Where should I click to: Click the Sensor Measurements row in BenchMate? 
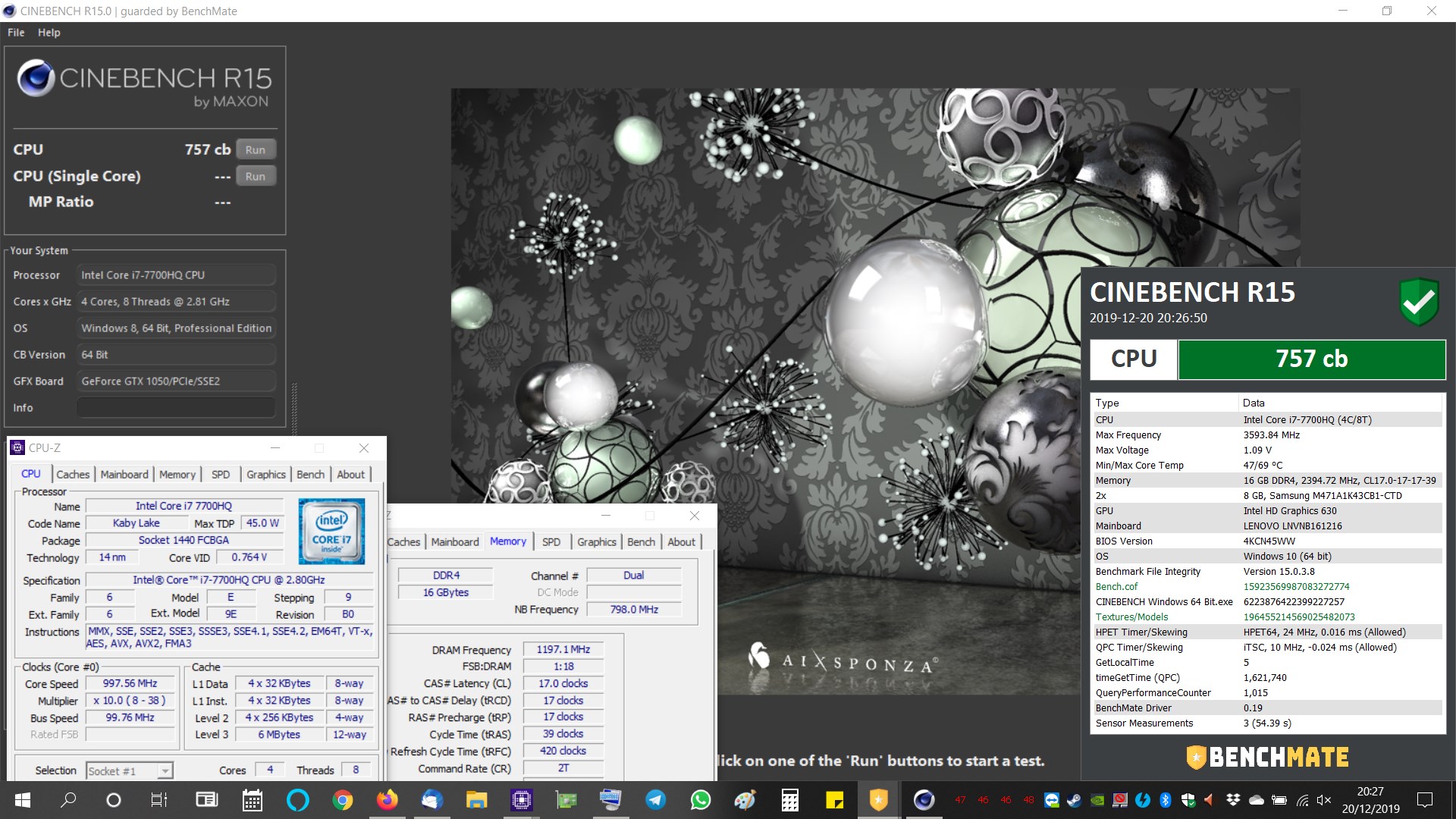1267,723
